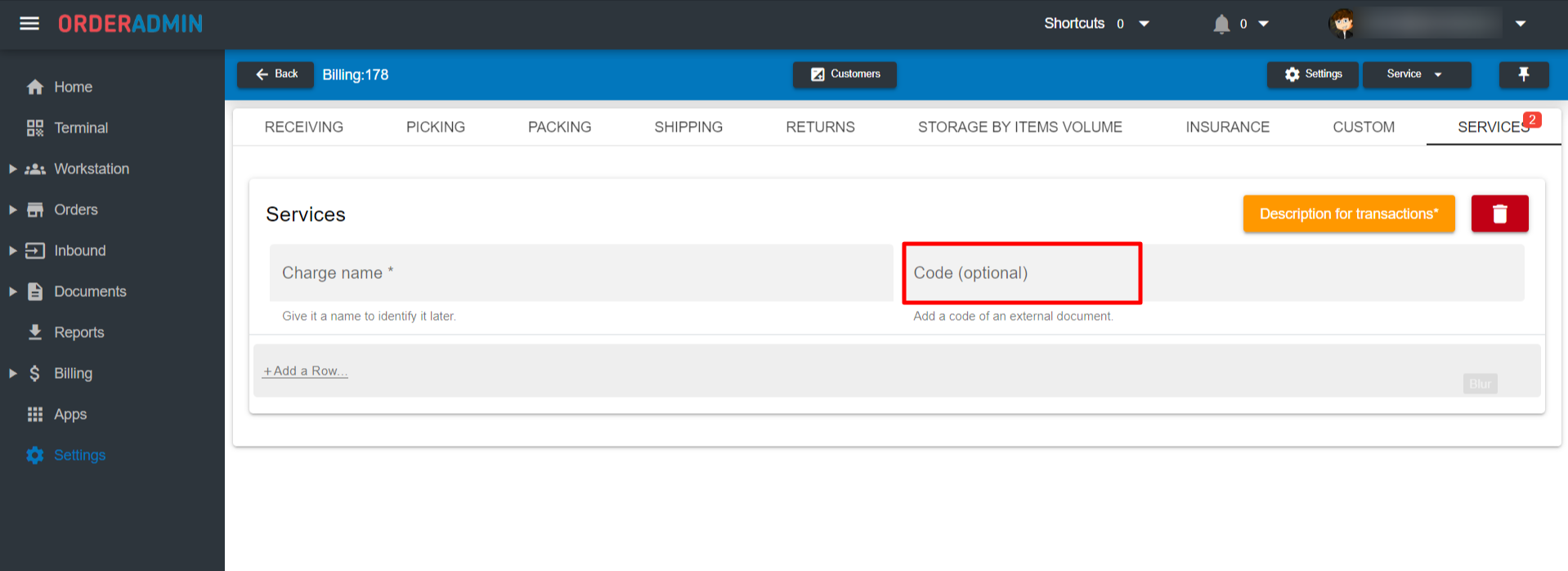
Task: Click the red trash delete button
Action: [1500, 214]
